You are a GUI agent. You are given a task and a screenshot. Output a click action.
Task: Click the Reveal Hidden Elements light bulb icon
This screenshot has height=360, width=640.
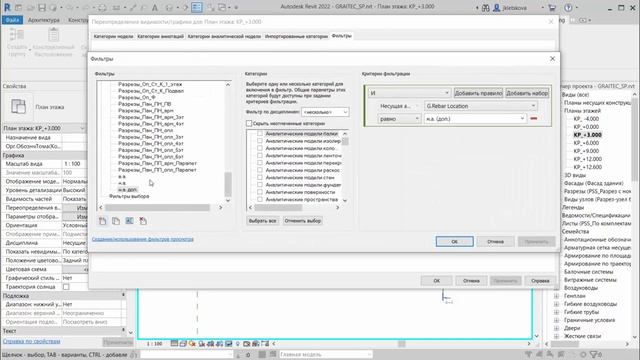coord(238,344)
